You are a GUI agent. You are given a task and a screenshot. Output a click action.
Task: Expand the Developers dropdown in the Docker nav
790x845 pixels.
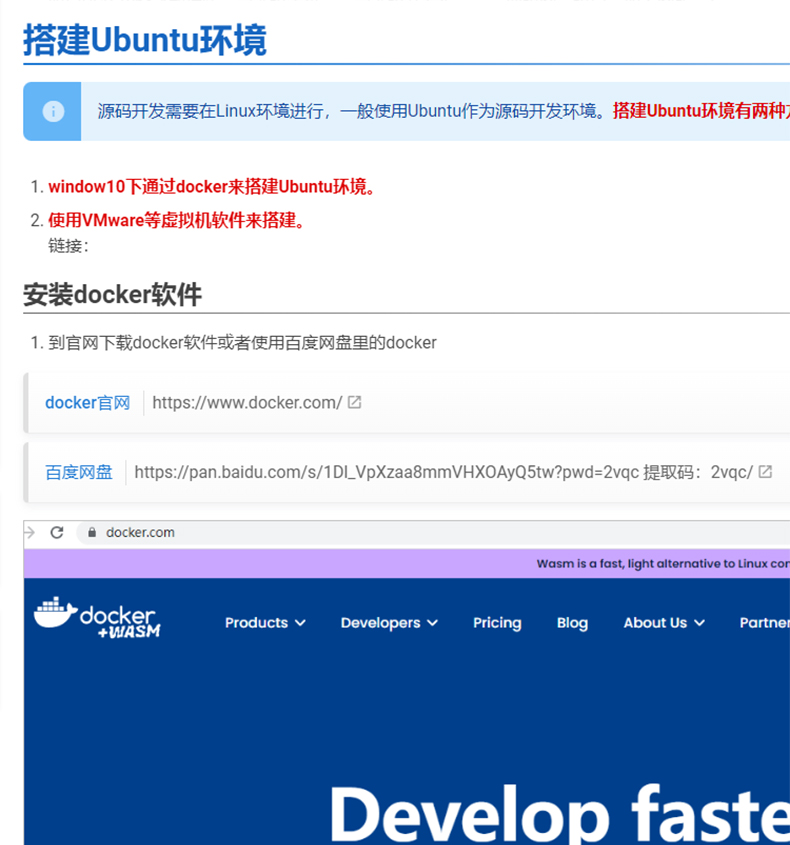(389, 622)
